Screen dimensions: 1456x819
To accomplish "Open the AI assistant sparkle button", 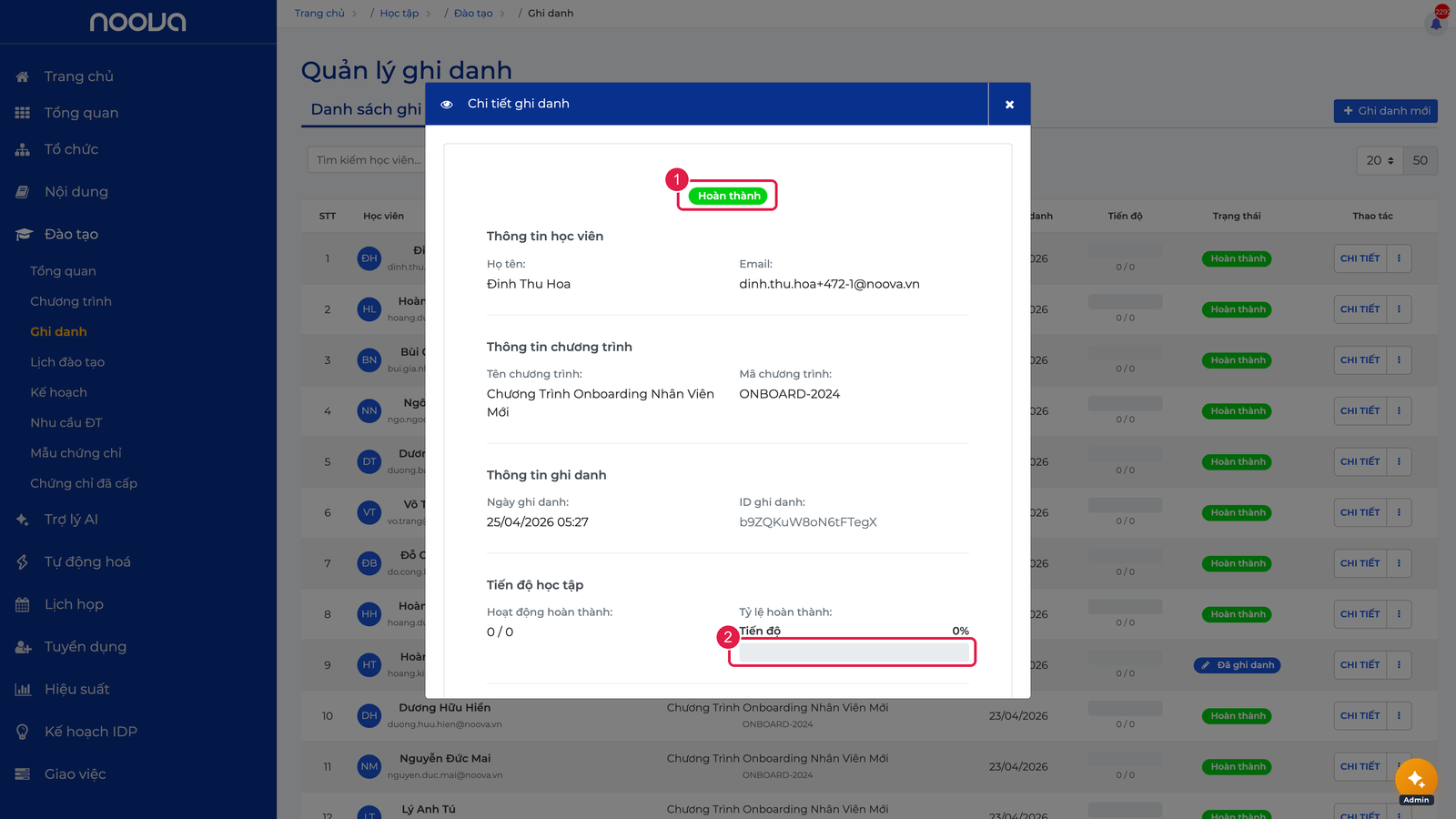I will 1416,779.
